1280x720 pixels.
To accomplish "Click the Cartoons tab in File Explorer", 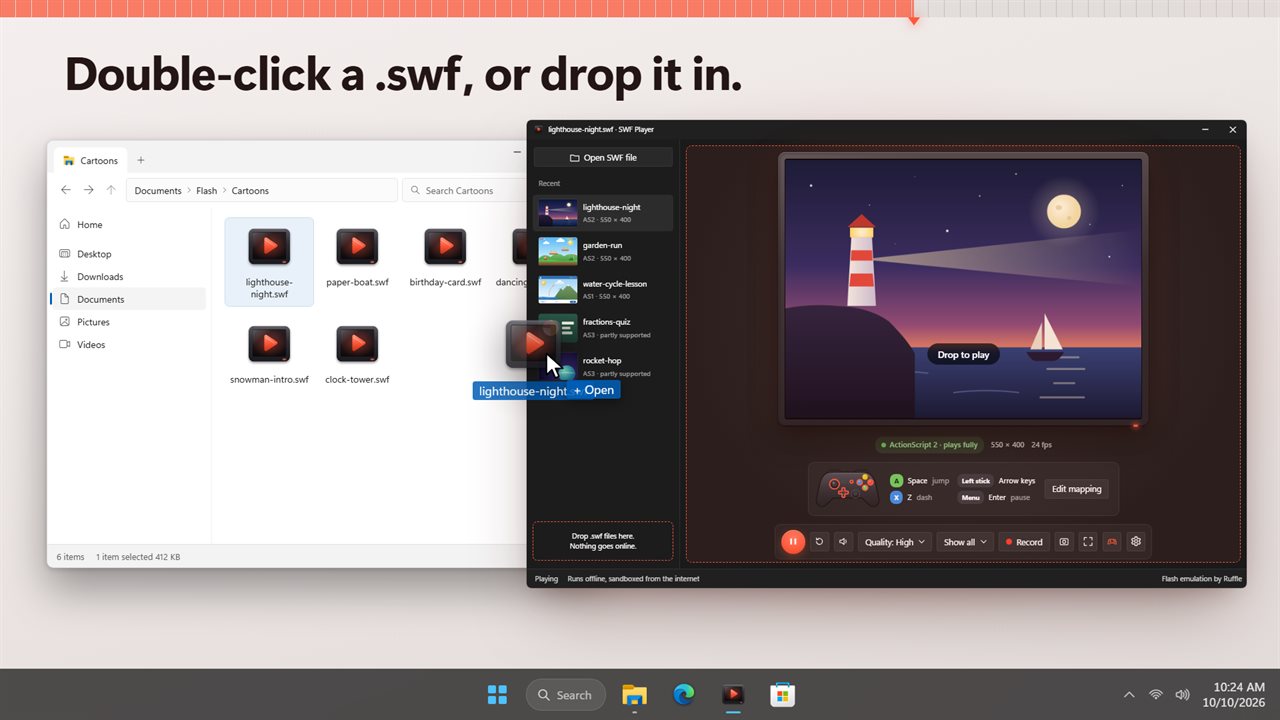I will pyautogui.click(x=90, y=160).
